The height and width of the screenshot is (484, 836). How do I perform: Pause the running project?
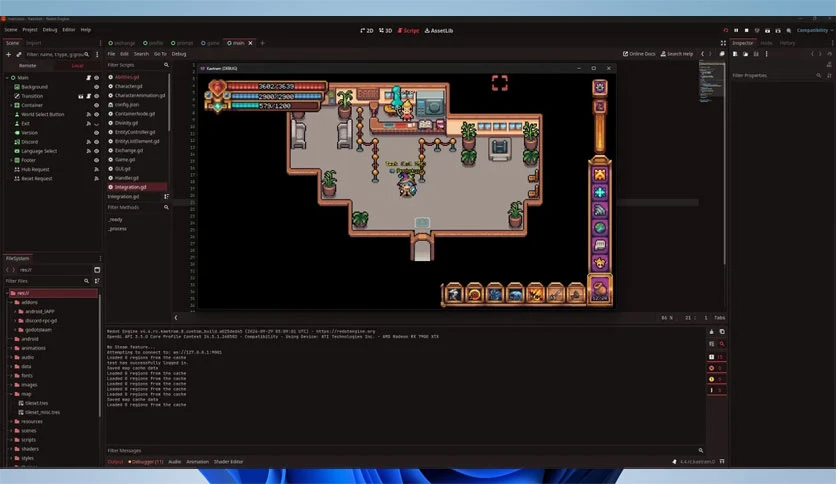point(736,30)
